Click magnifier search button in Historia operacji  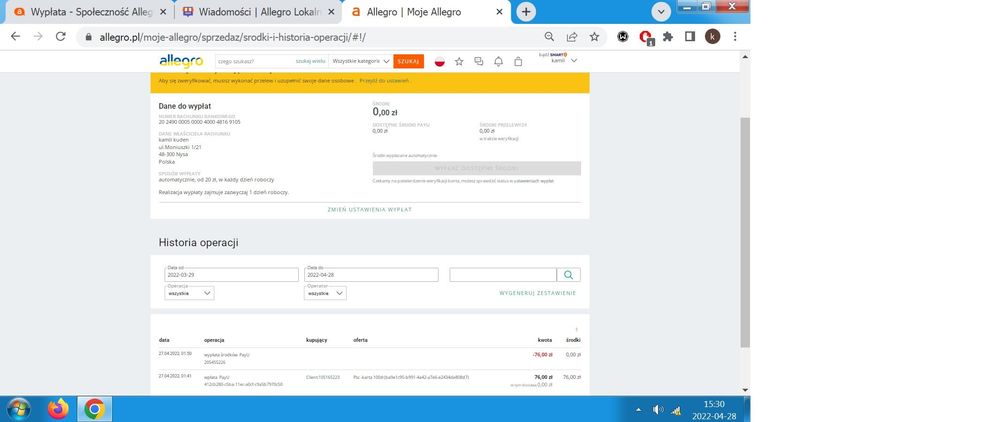coord(568,275)
